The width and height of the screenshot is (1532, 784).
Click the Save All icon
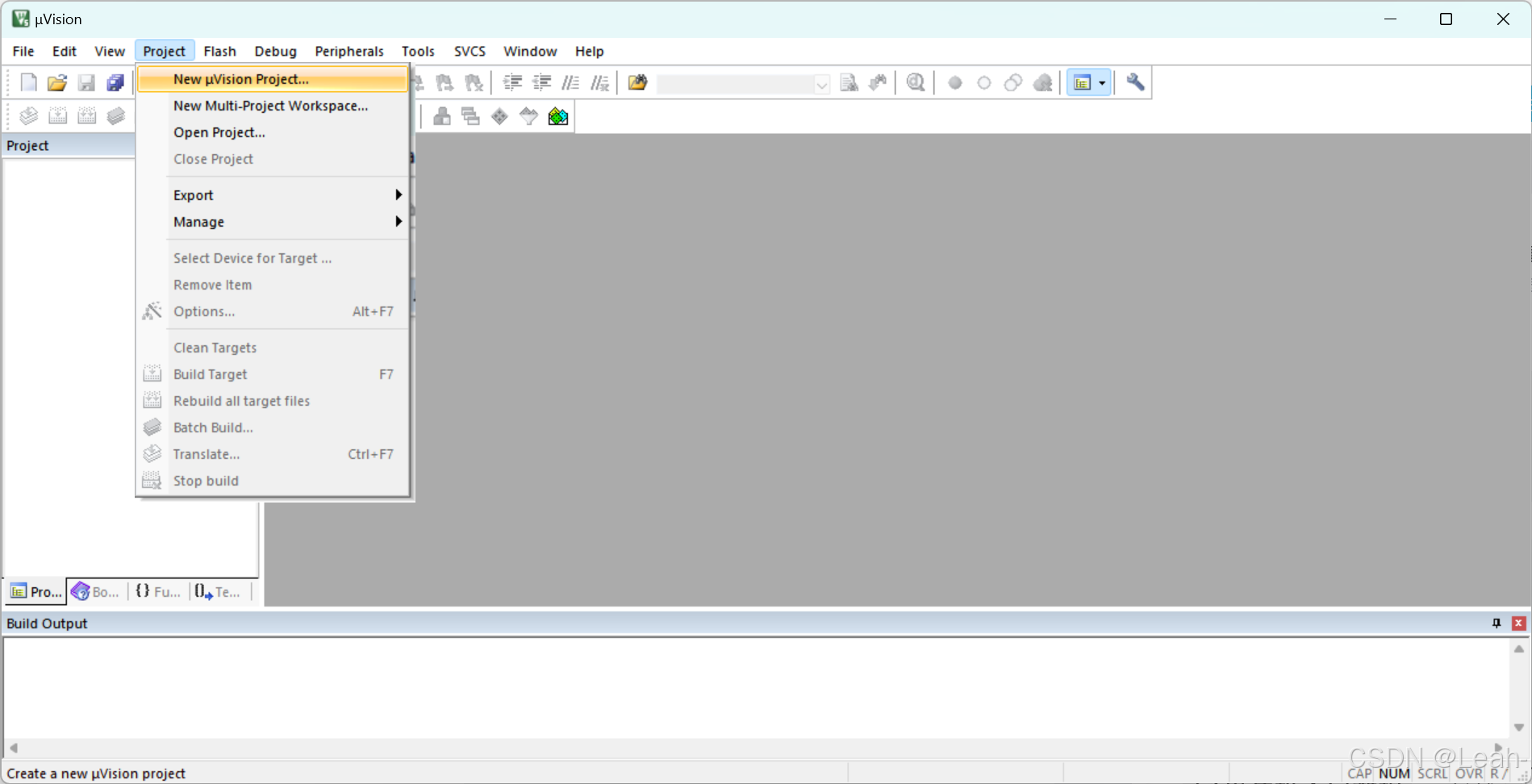point(115,82)
